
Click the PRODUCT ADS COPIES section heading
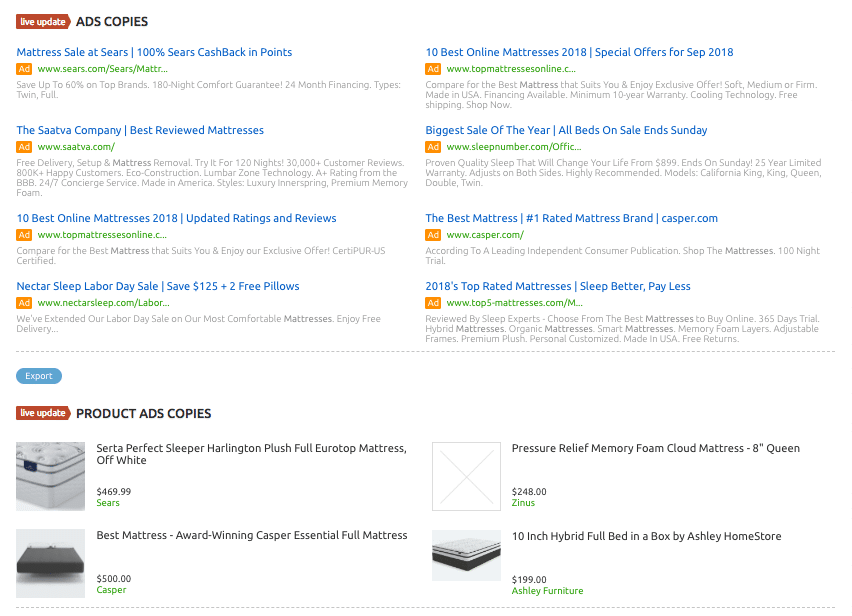coord(143,413)
